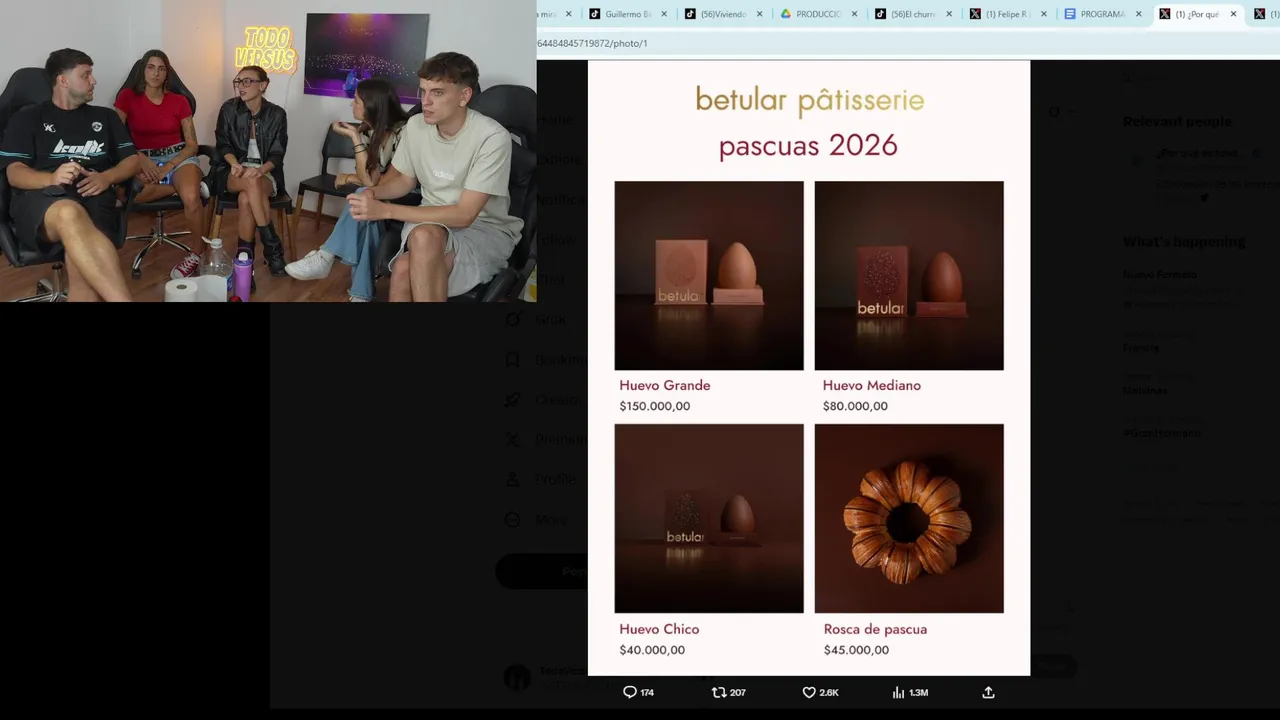Close the Guillermo TikTok tab
This screenshot has width=1280, height=720.
664,14
